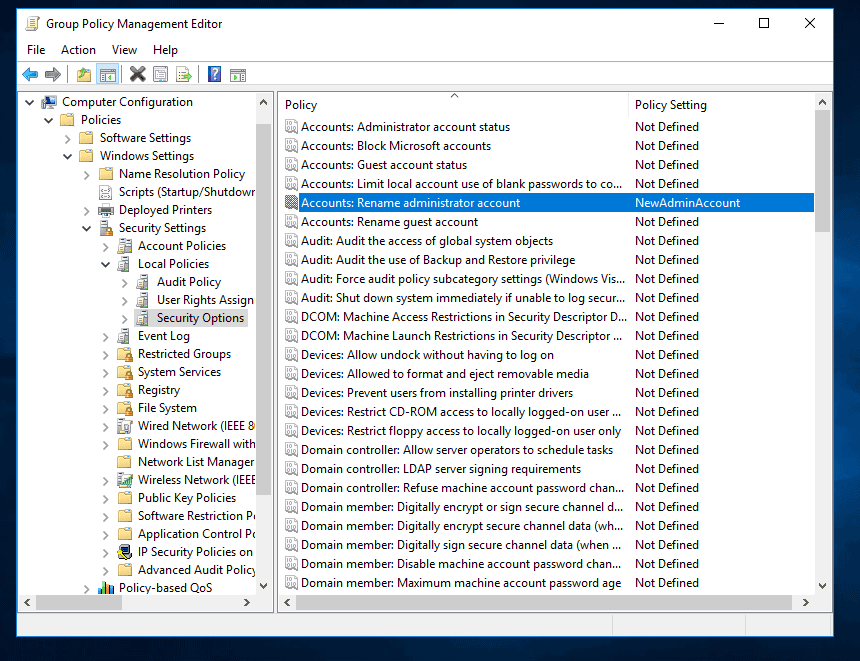The image size is (860, 661).
Task: Select Devices: Prevent users from installing printer drivers
Action: pyautogui.click(x=437, y=393)
